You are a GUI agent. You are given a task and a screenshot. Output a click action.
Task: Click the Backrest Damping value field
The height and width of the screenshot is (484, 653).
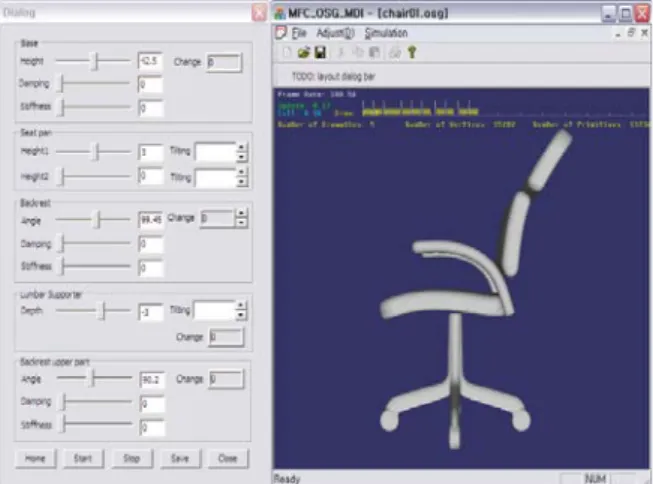(x=150, y=244)
